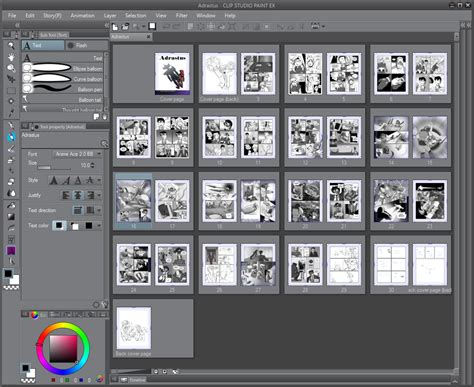Open the Layer menu
474x387 pixels.
click(110, 15)
